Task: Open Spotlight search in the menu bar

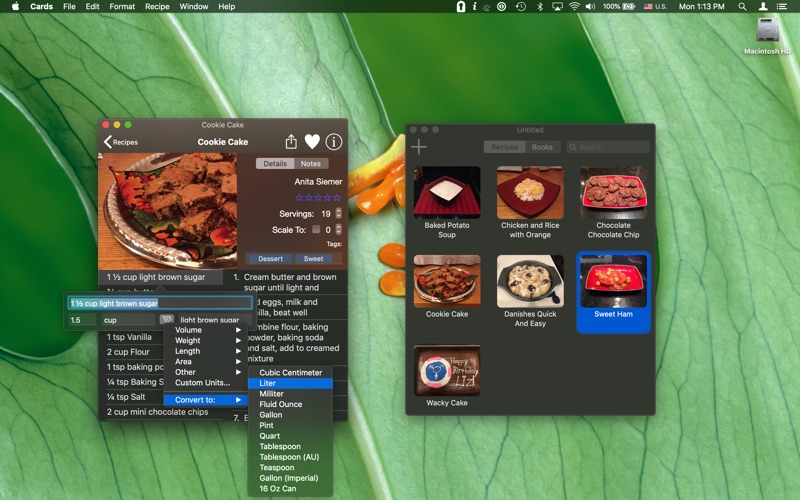Action: 741,7
